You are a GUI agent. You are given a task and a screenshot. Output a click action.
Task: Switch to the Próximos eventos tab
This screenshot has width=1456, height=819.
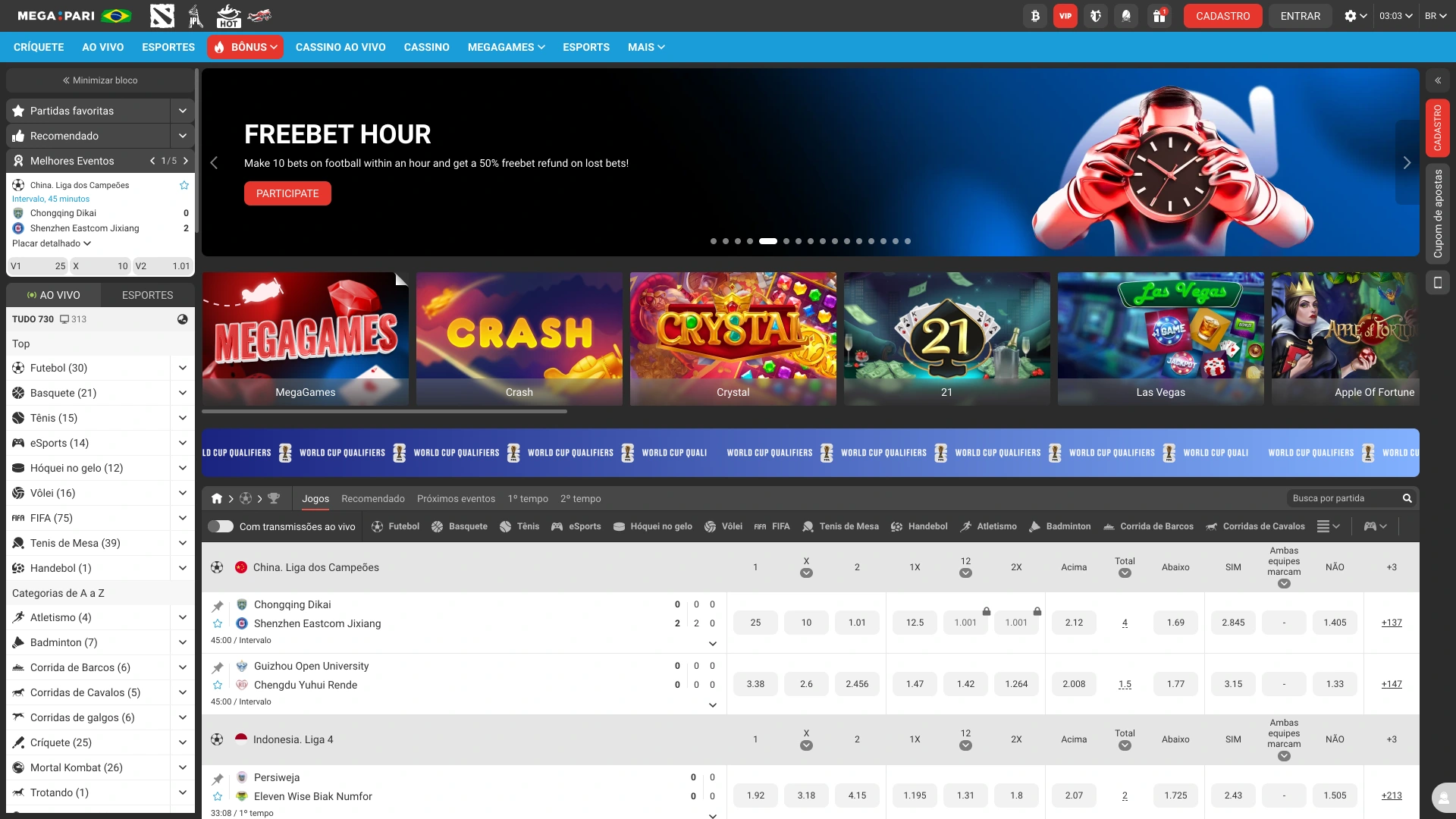[456, 499]
